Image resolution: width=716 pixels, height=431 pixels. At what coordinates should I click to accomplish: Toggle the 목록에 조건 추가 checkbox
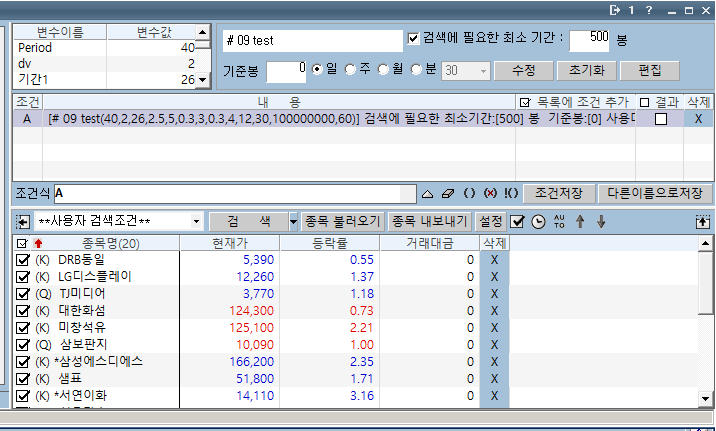(x=525, y=102)
